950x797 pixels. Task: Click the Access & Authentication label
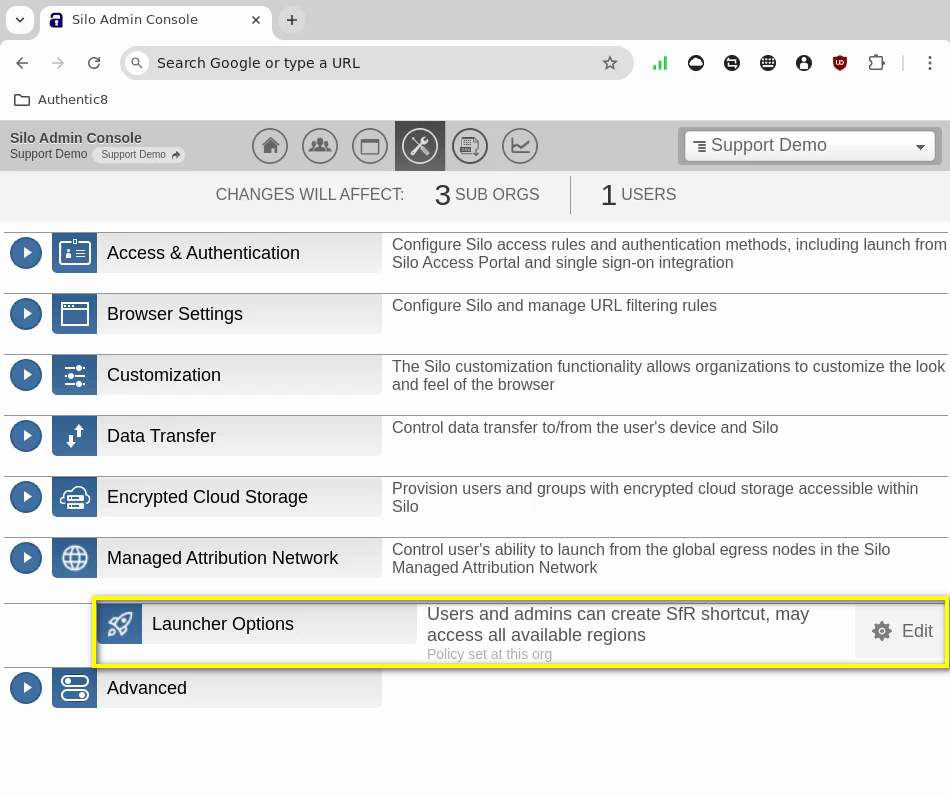click(x=203, y=253)
